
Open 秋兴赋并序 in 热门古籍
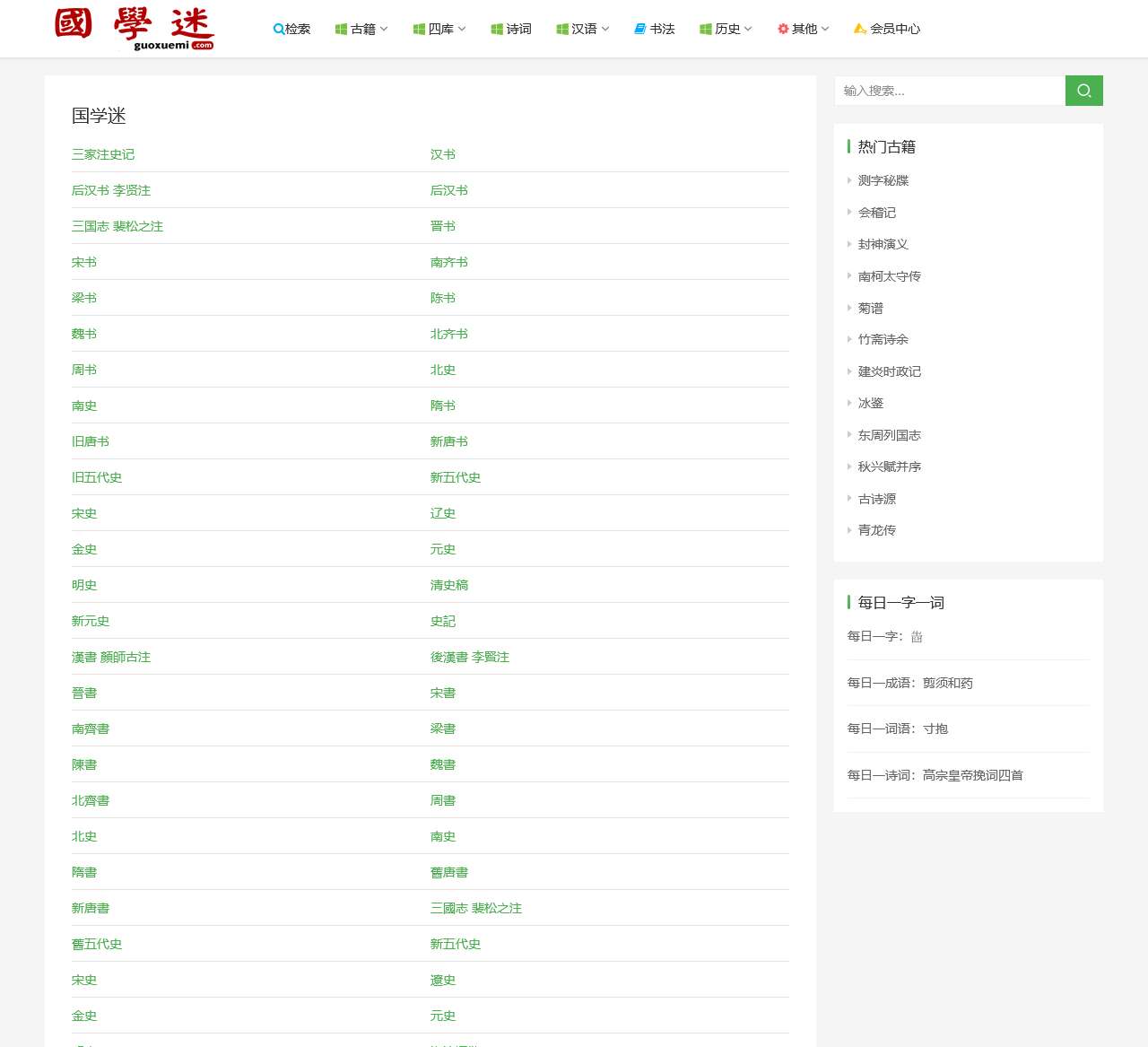[890, 467]
